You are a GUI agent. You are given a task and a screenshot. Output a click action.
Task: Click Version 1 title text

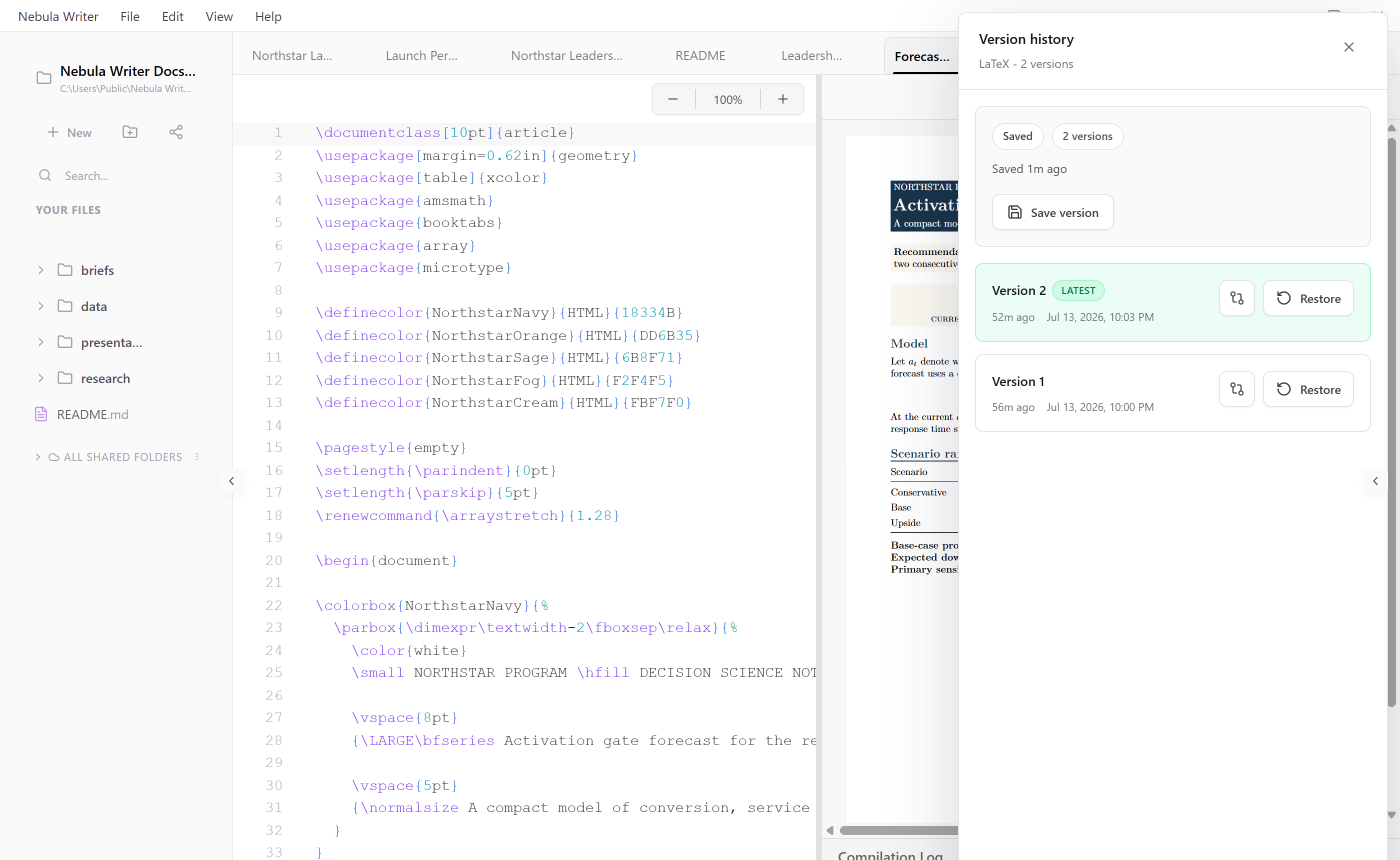[x=1018, y=381]
